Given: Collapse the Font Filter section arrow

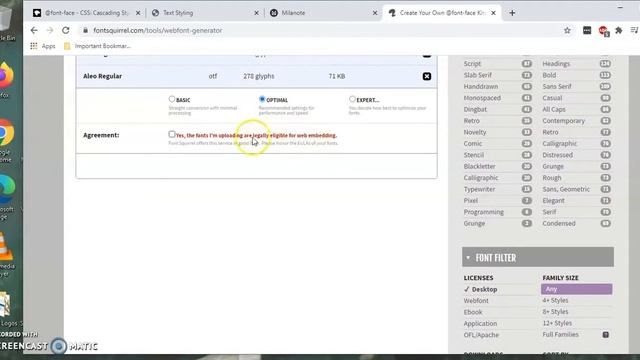Looking at the screenshot, I should coord(468,258).
